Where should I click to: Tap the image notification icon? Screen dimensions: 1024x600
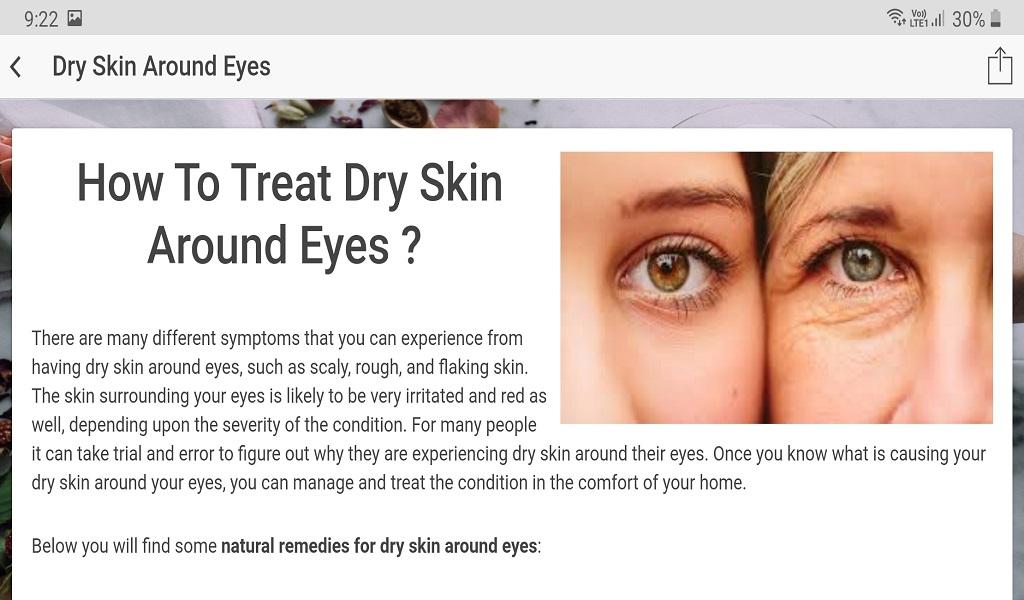(75, 18)
